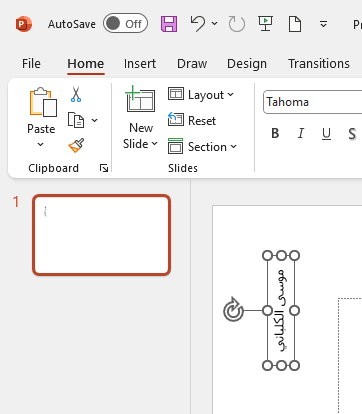The image size is (362, 414).
Task: Create a new blank document icon
Action: pos(295,24)
